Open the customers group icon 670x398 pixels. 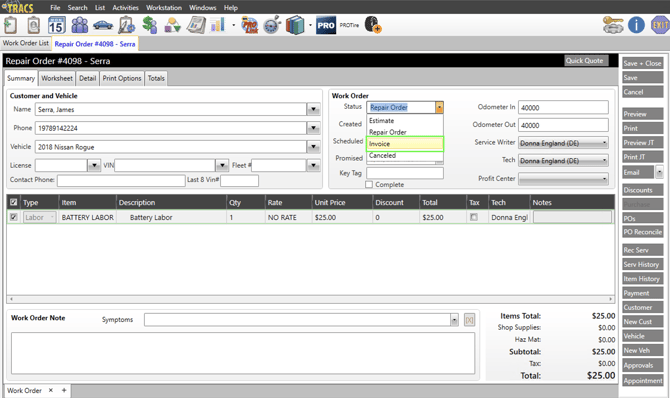[x=79, y=25]
